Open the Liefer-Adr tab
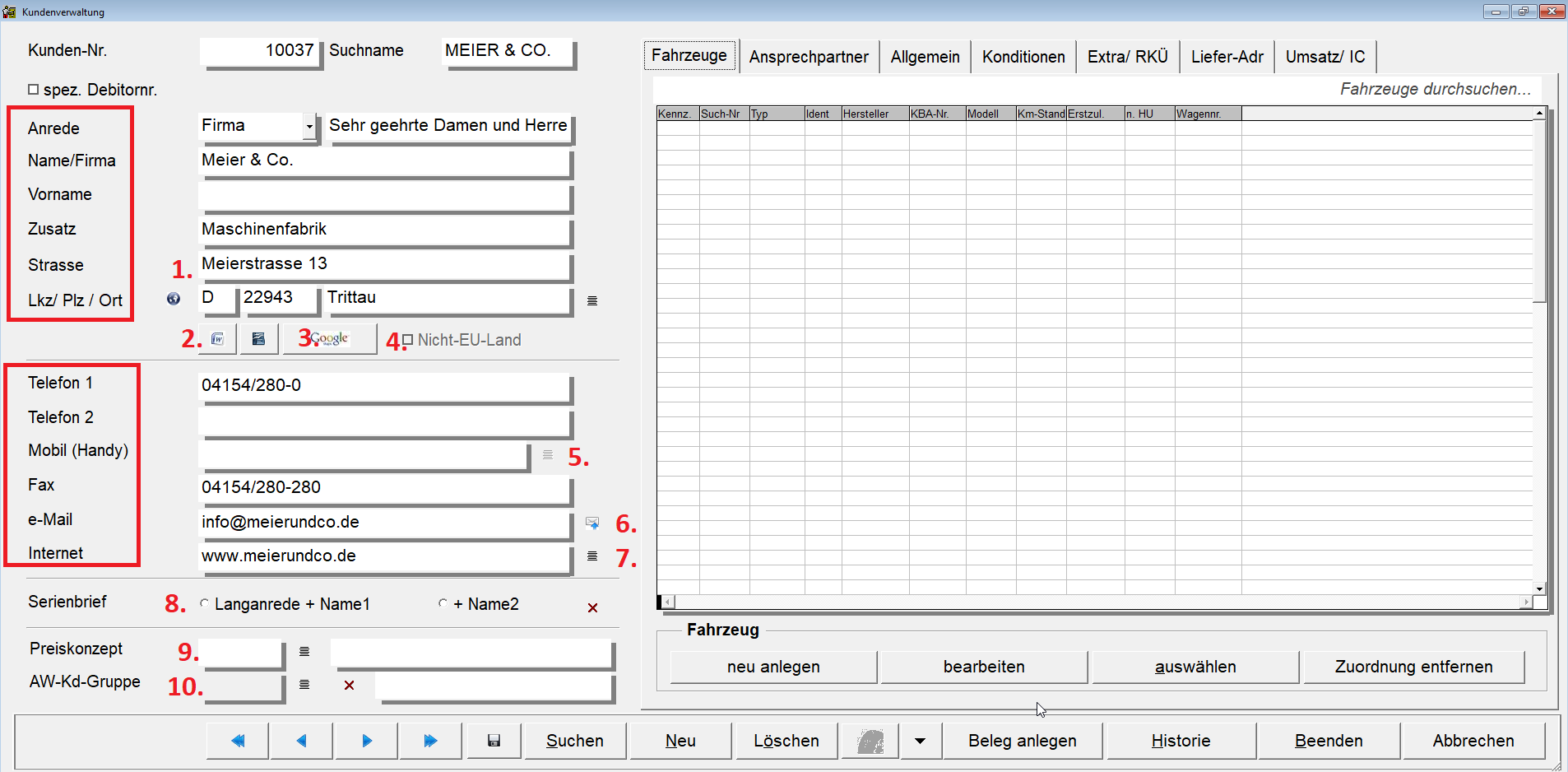Viewport: 1568px width, 772px height. pos(1227,57)
